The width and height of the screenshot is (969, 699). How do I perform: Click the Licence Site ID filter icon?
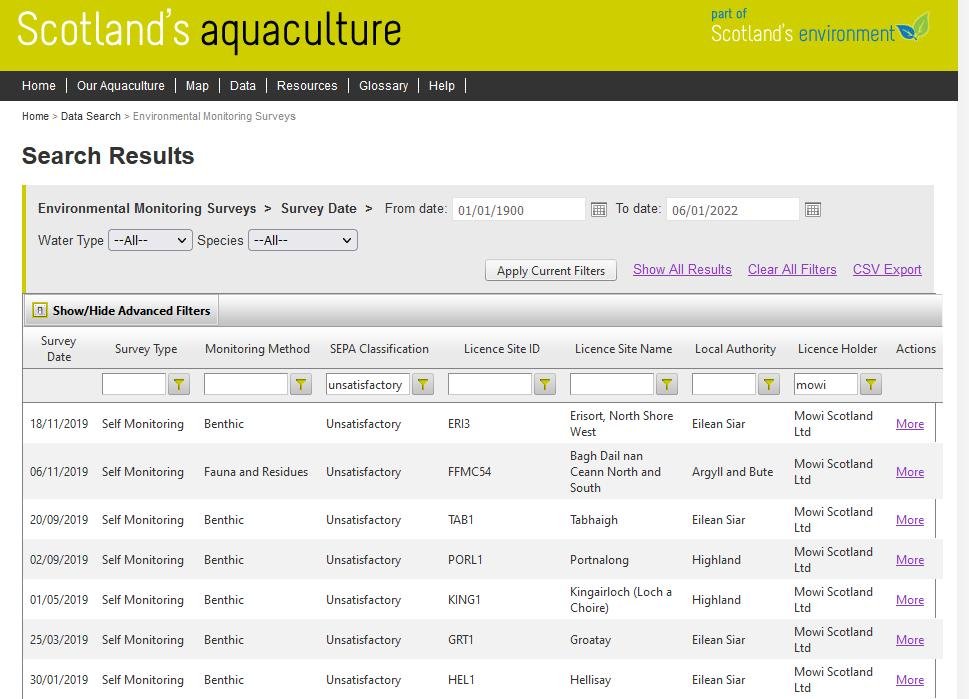pyautogui.click(x=545, y=385)
